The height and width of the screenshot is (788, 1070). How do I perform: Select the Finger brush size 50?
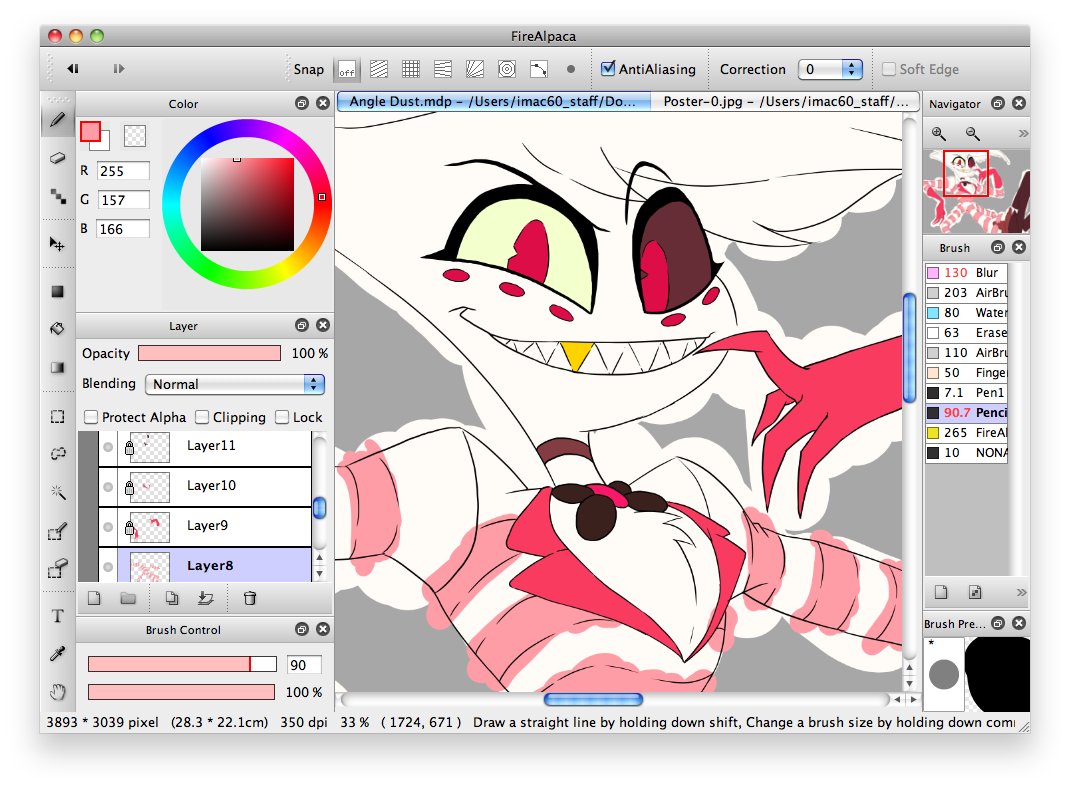point(966,373)
